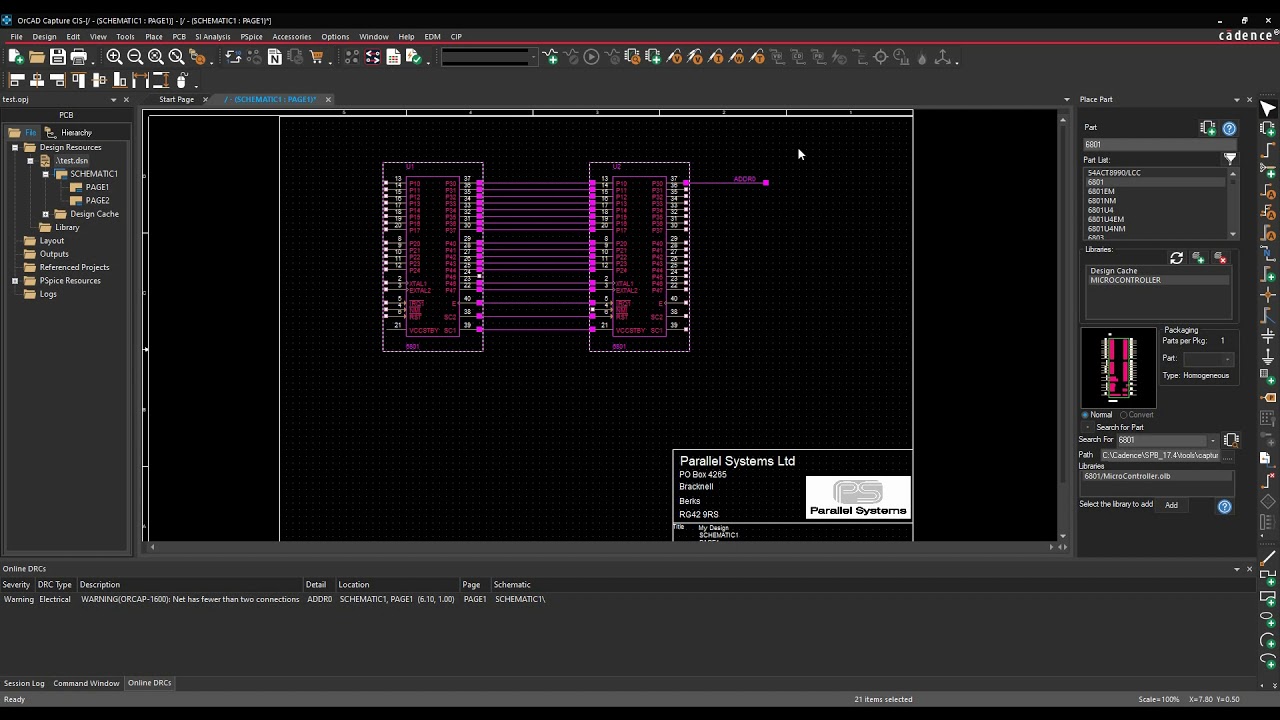Close the SCHEMATIC1 : PAGE1 tab
The image size is (1280, 720).
[328, 99]
